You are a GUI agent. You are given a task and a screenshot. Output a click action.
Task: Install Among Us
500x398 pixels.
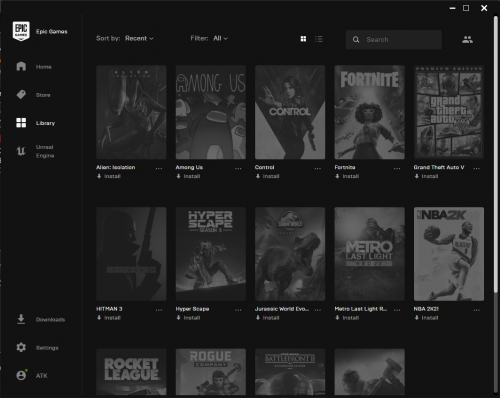(188, 176)
